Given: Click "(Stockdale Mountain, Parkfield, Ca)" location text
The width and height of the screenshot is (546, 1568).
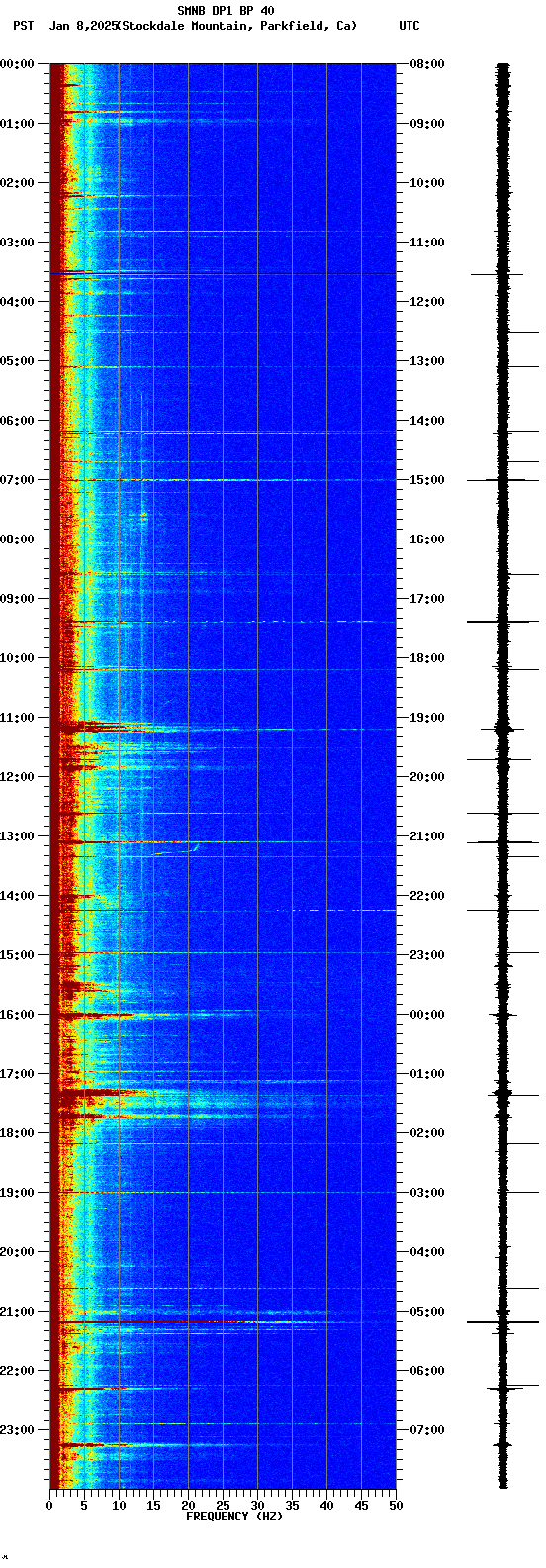Looking at the screenshot, I should click(236, 26).
